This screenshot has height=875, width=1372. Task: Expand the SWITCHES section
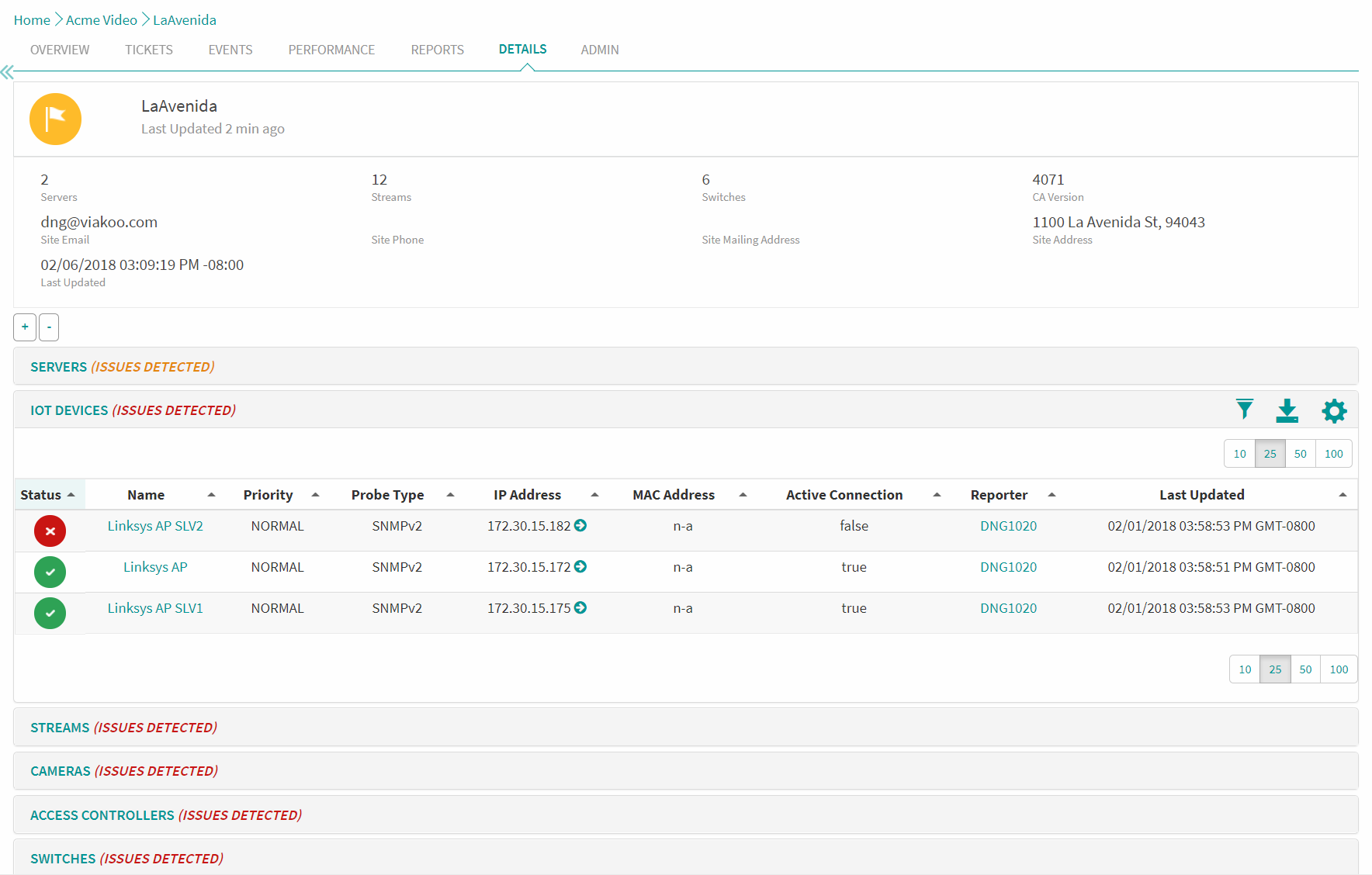[x=686, y=858]
